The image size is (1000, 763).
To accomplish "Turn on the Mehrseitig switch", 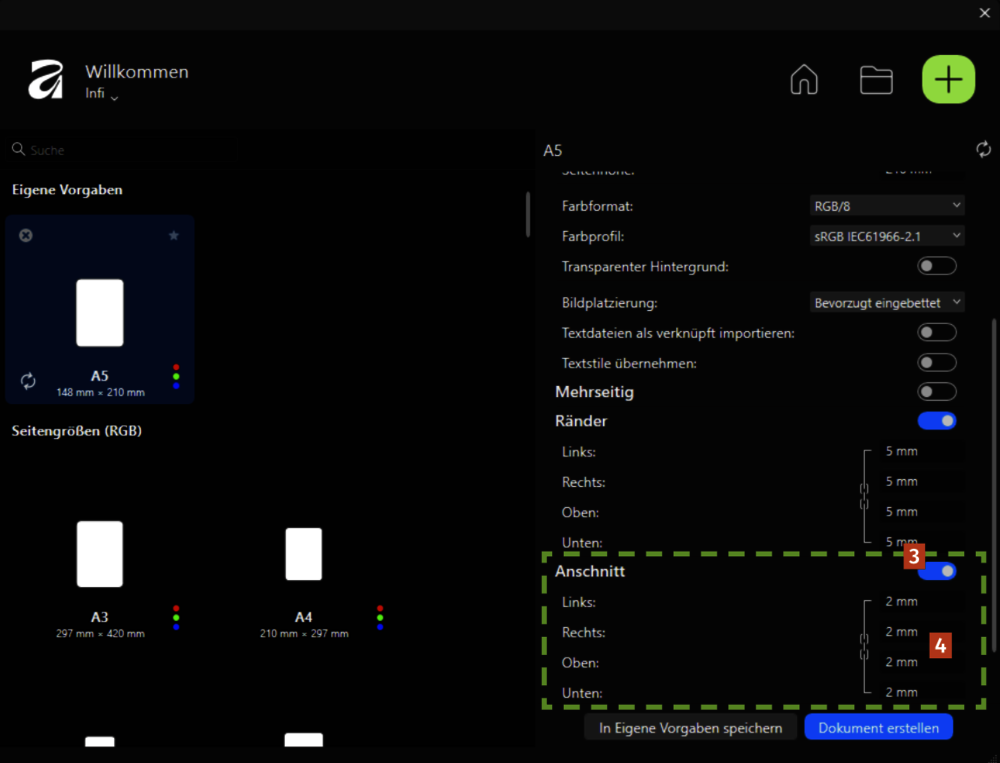I will [937, 391].
